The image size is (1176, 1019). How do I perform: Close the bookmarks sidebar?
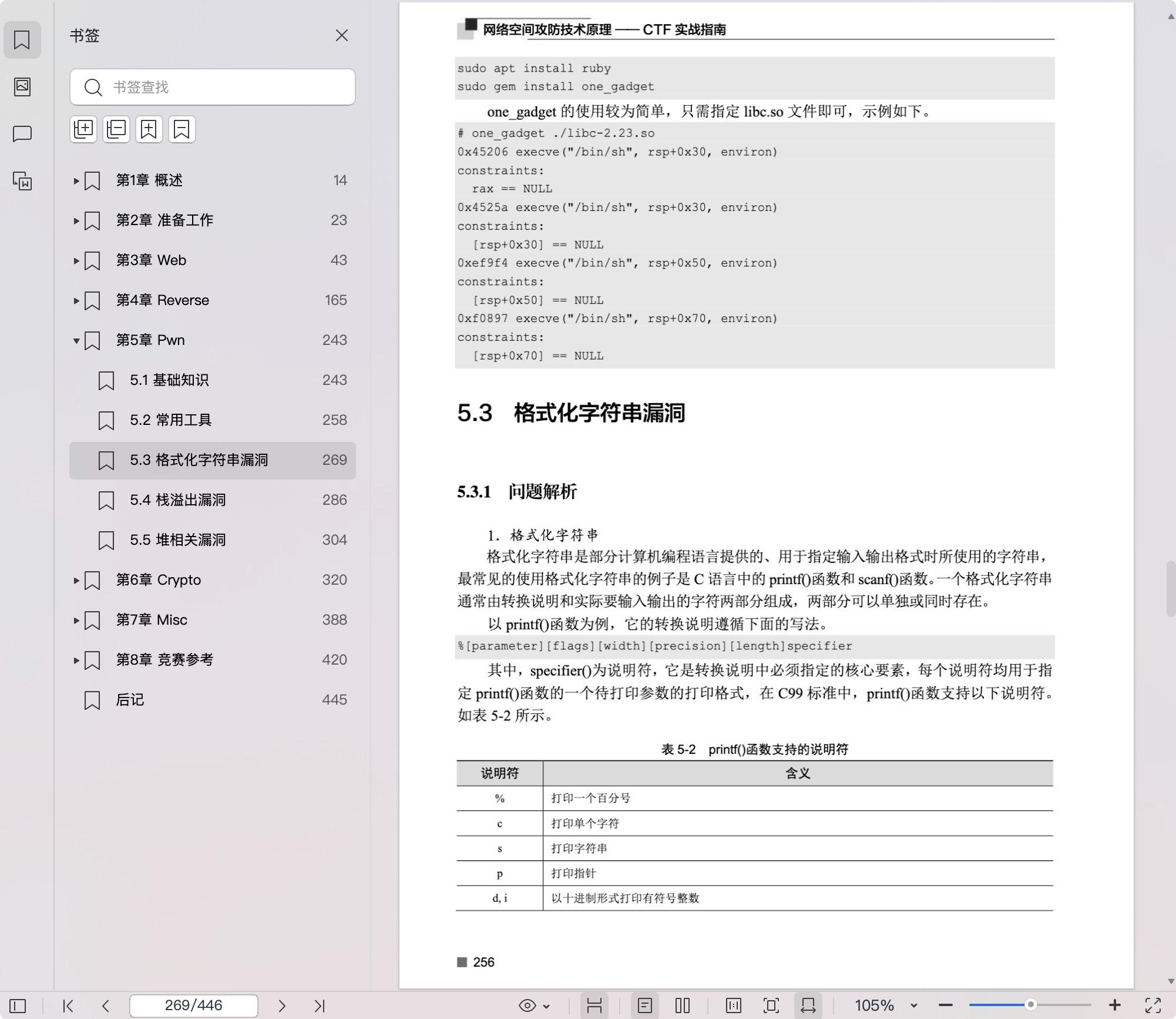pyautogui.click(x=342, y=36)
